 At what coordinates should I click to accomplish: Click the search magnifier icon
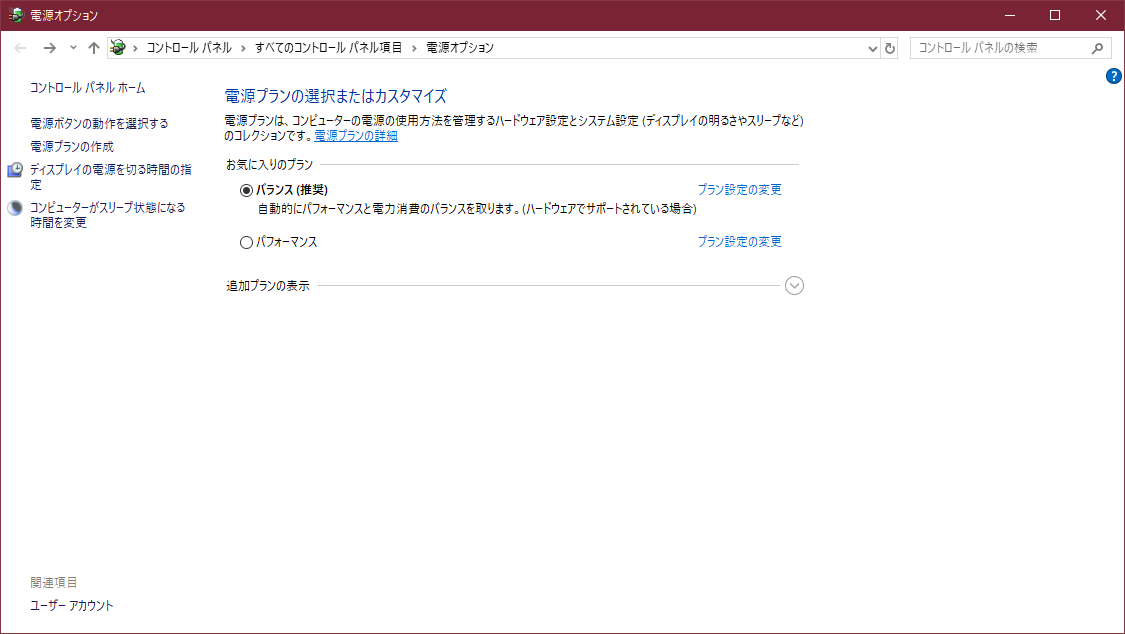[x=1097, y=48]
